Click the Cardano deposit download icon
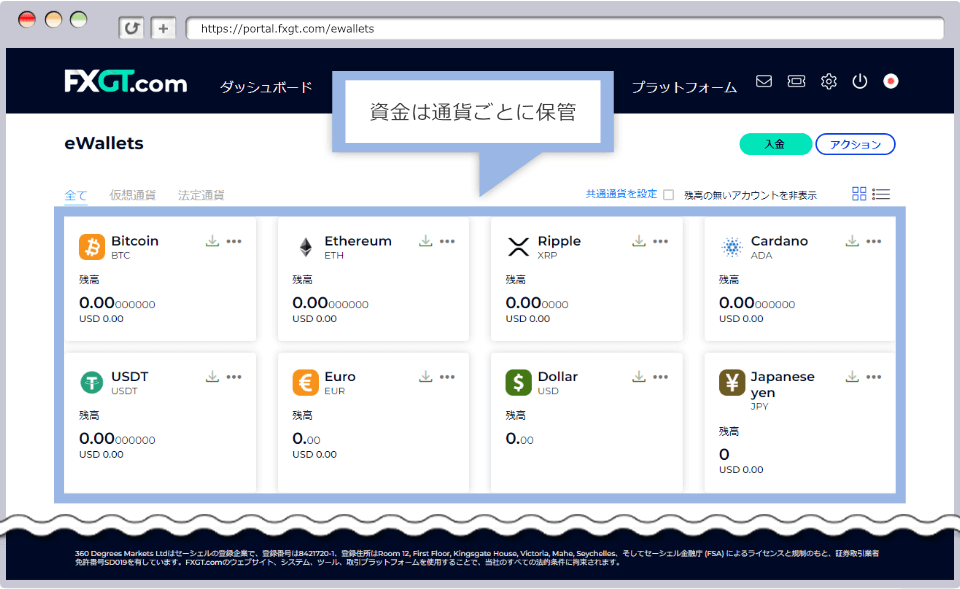Viewport: 960px width, 589px height. click(852, 241)
